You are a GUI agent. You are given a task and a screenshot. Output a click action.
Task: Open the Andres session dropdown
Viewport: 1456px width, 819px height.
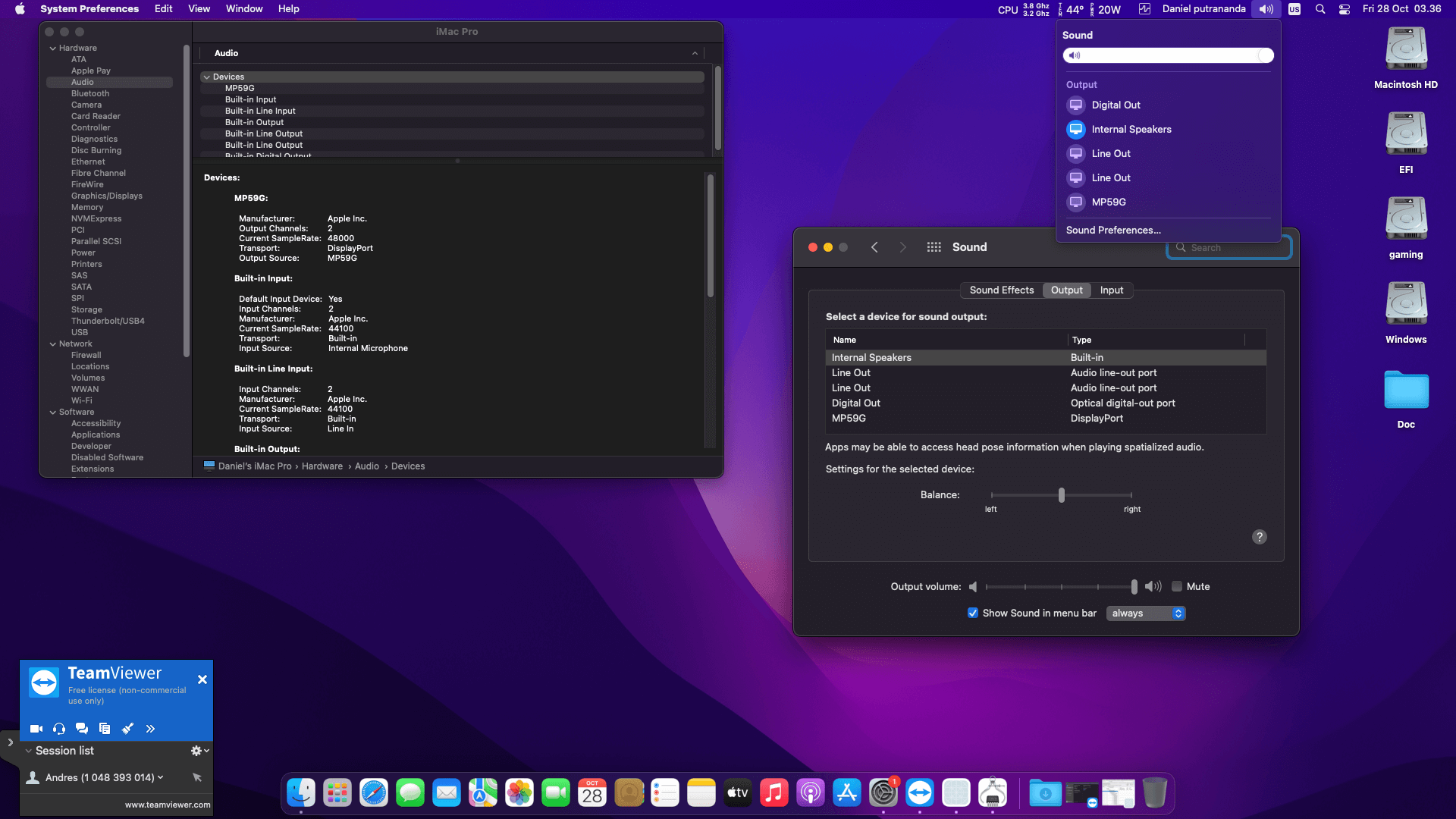point(161,777)
